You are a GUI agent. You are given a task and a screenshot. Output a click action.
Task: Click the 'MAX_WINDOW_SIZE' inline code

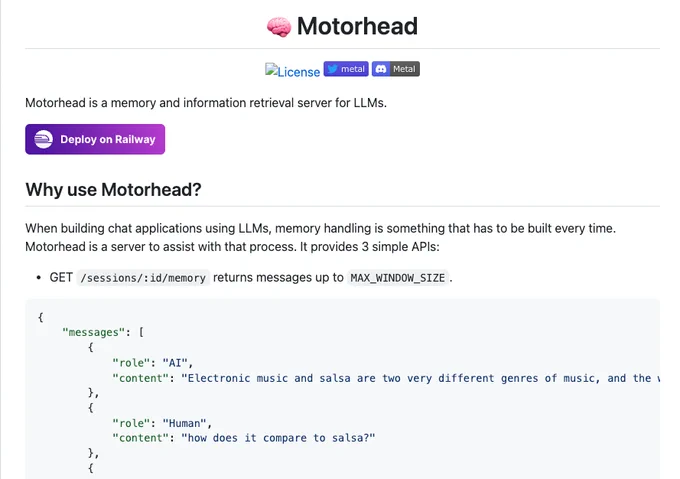coord(398,278)
